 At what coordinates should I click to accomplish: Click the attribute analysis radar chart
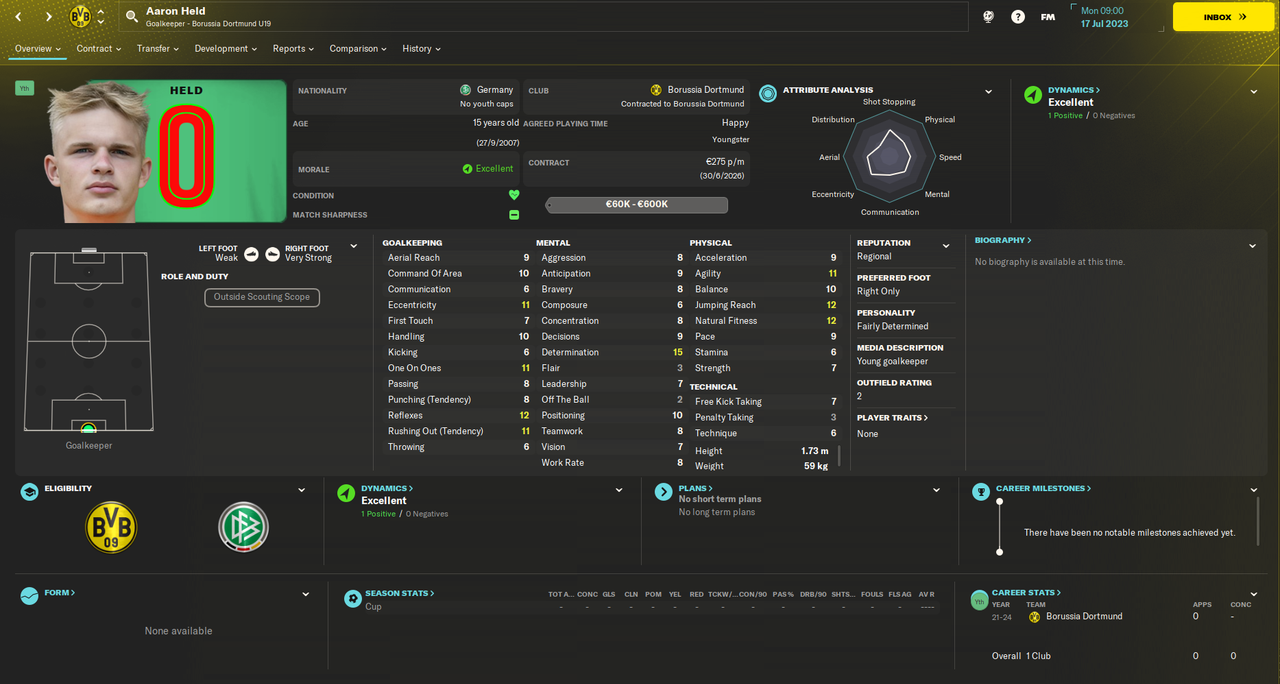(x=889, y=155)
